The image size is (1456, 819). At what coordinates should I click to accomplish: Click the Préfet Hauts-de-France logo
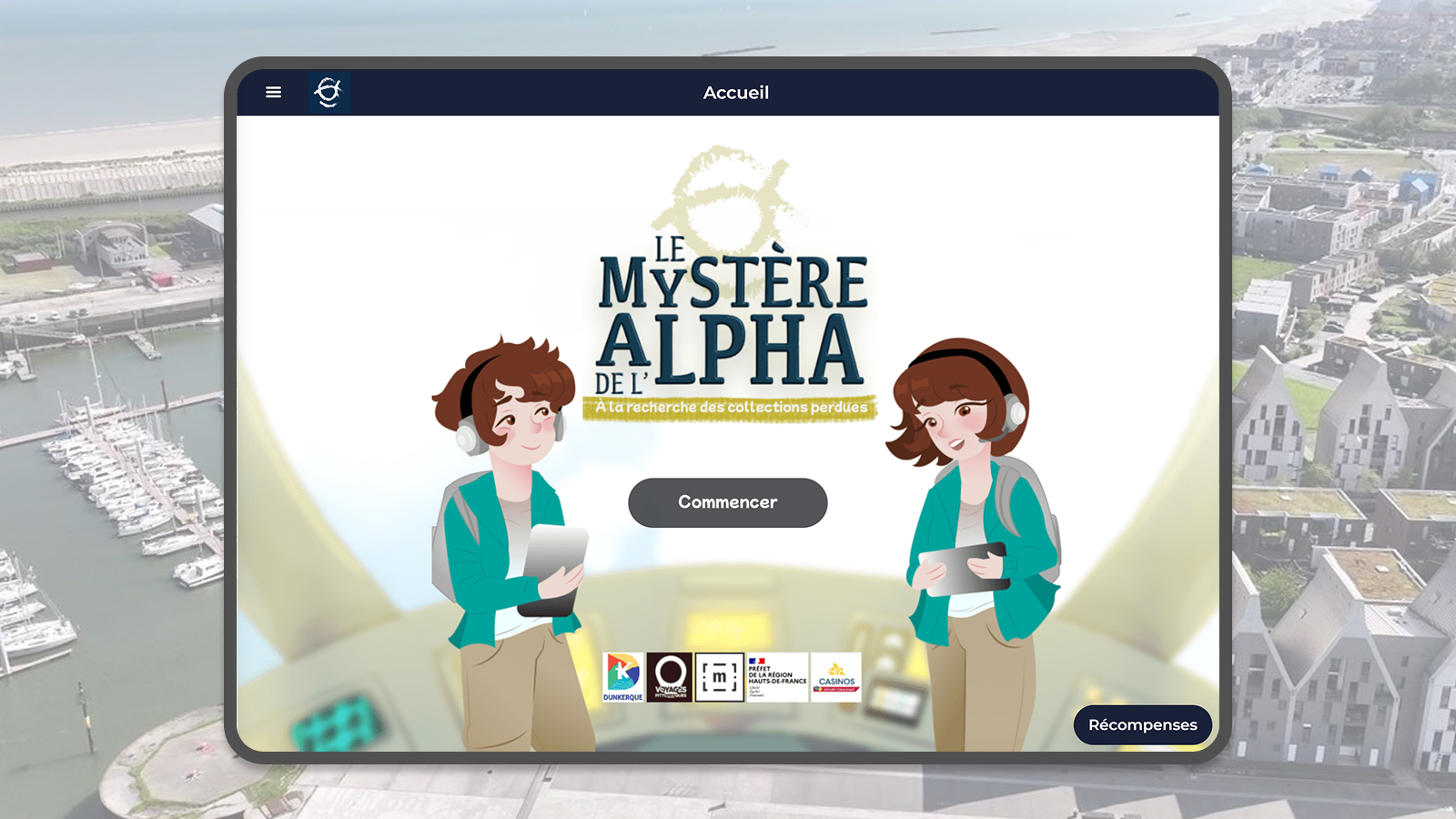point(777,677)
